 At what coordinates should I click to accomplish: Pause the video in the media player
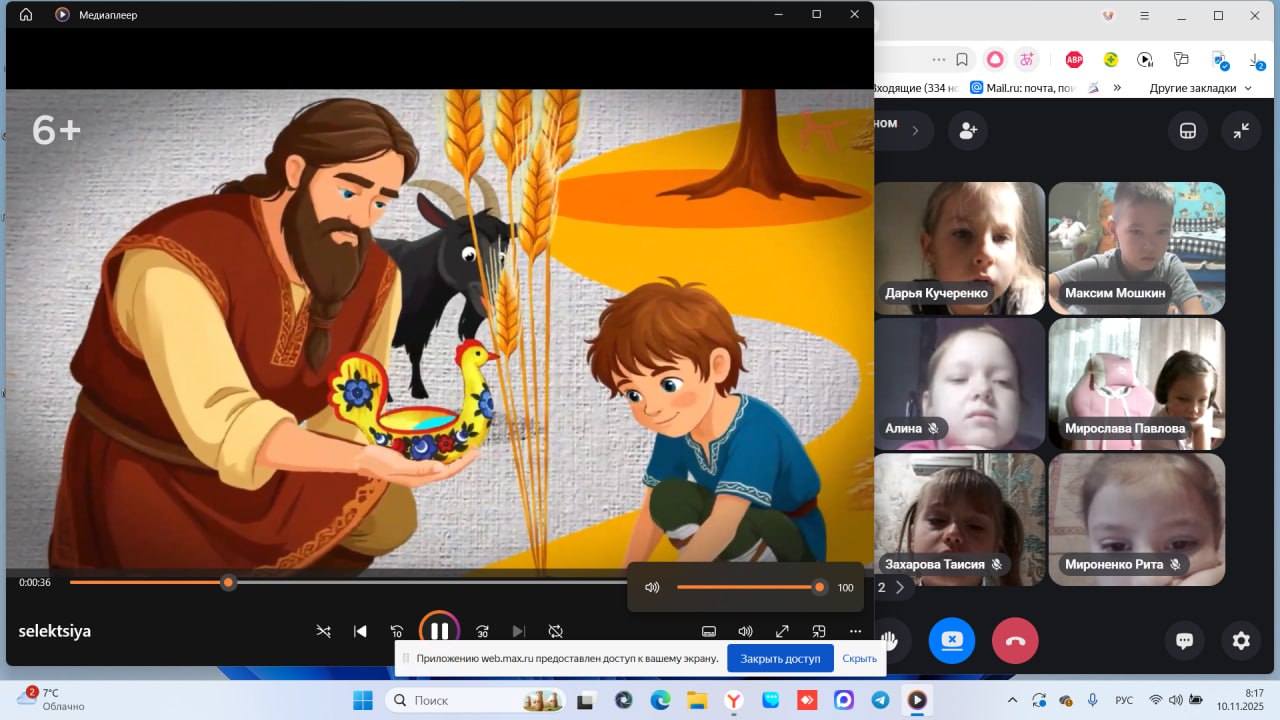pos(439,631)
